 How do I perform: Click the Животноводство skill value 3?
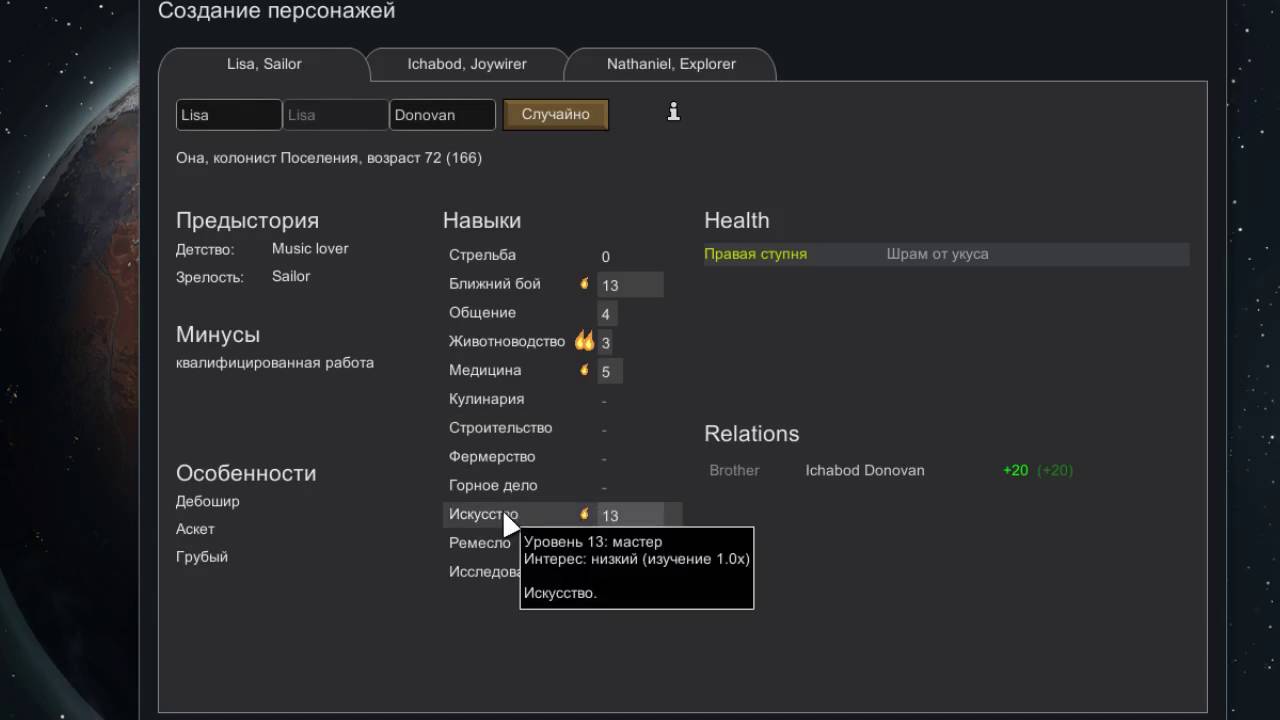click(606, 342)
